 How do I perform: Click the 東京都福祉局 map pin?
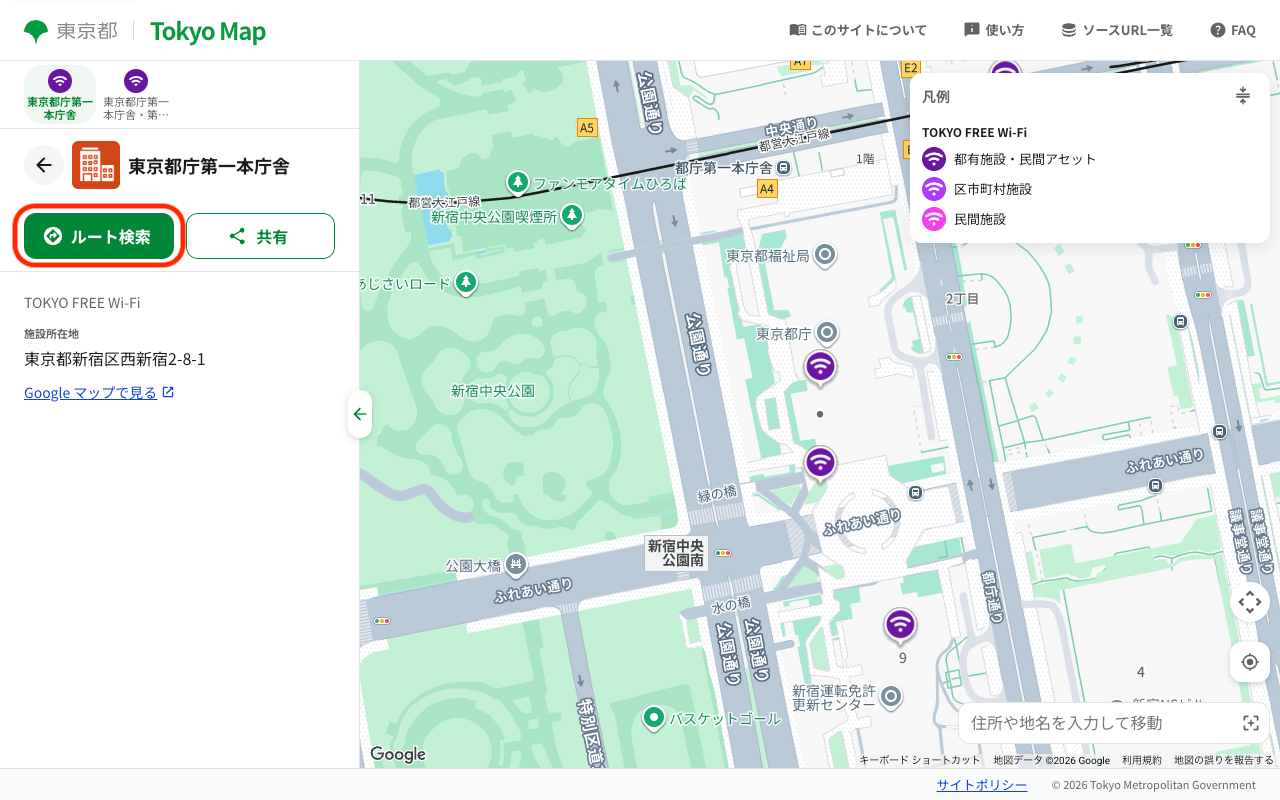(x=825, y=256)
